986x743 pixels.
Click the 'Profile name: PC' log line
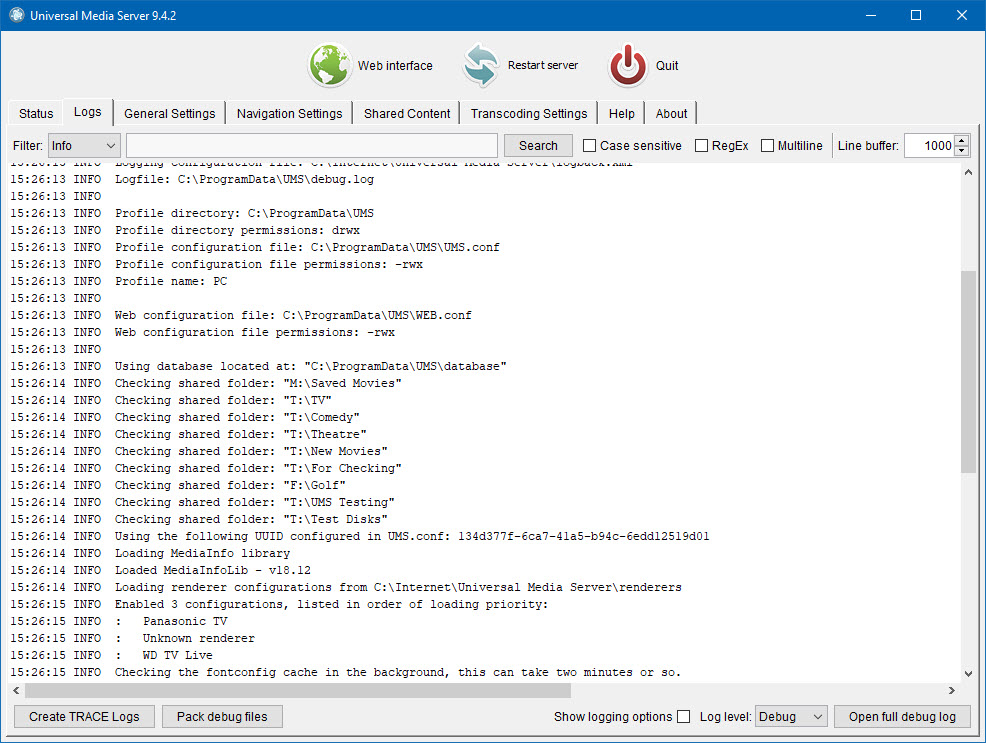(x=118, y=281)
